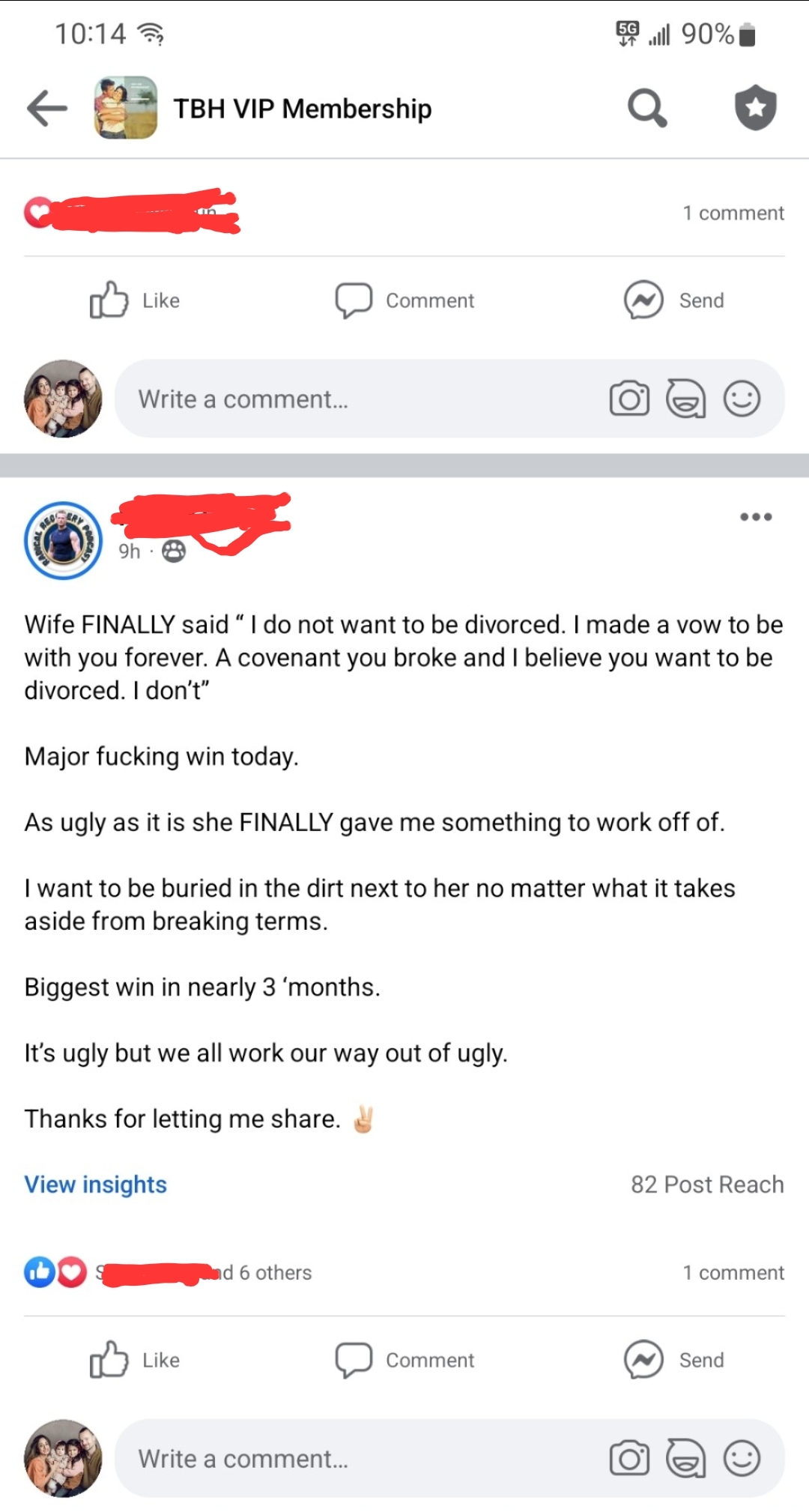Image resolution: width=809 pixels, height=1512 pixels.
Task: Tap the camera icon in the bottom comment box
Action: tap(629, 1458)
